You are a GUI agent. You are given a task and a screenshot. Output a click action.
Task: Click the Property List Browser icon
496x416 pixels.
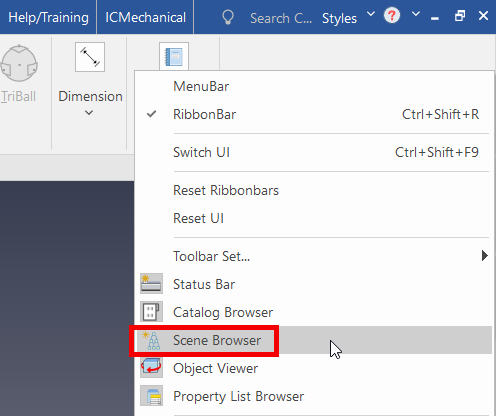click(151, 396)
